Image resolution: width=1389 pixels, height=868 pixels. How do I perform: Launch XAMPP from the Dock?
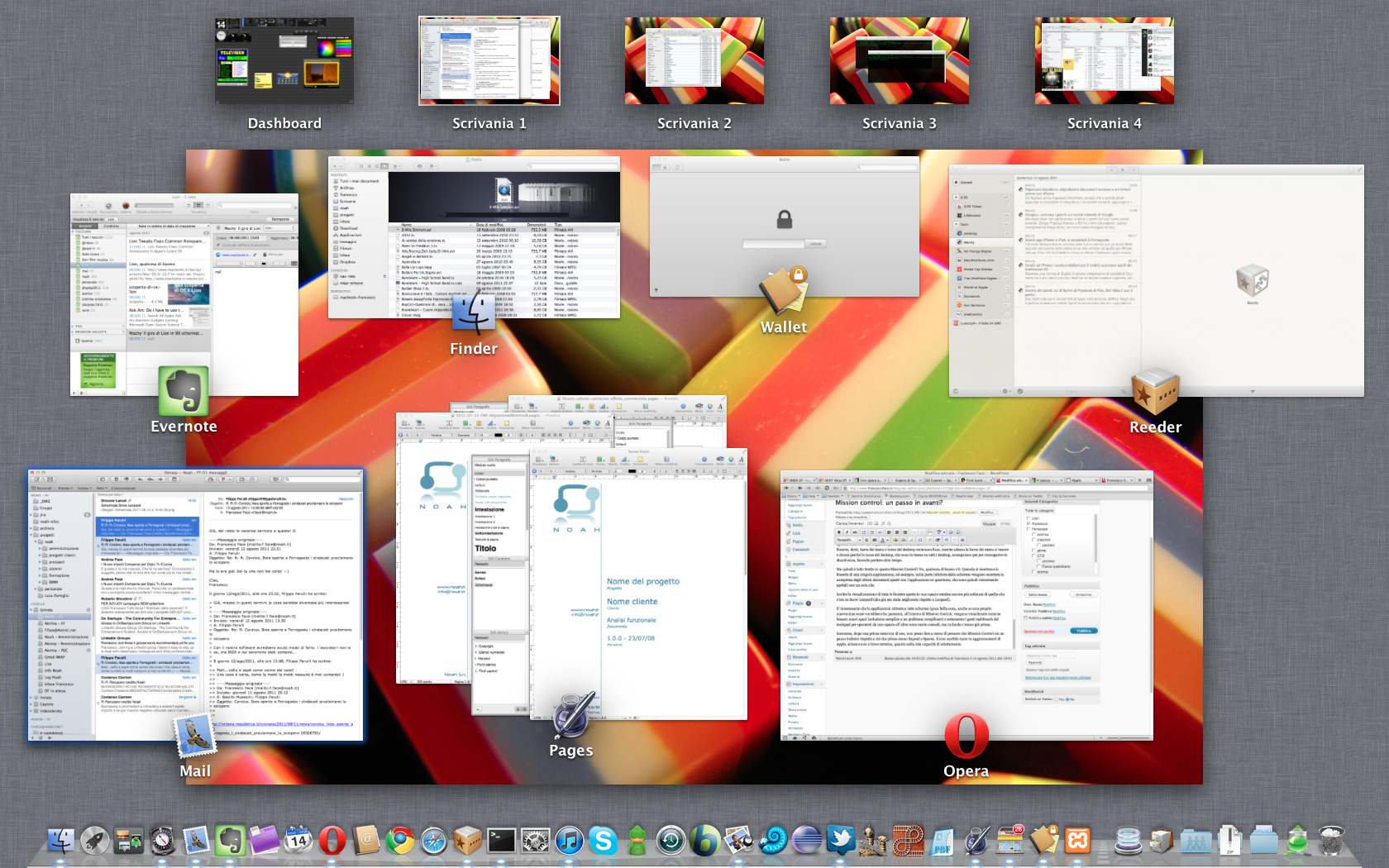(1078, 841)
